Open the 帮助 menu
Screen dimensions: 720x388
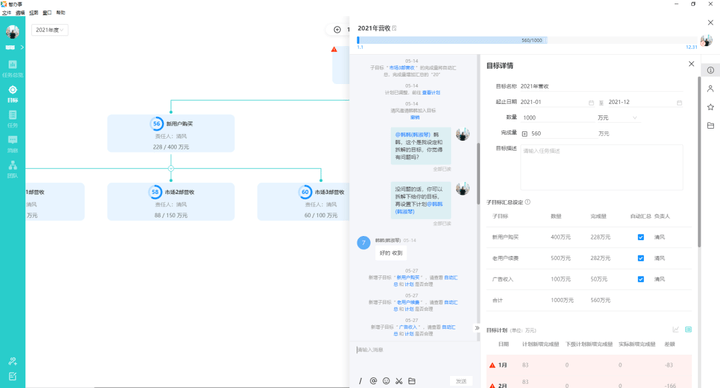click(x=61, y=13)
